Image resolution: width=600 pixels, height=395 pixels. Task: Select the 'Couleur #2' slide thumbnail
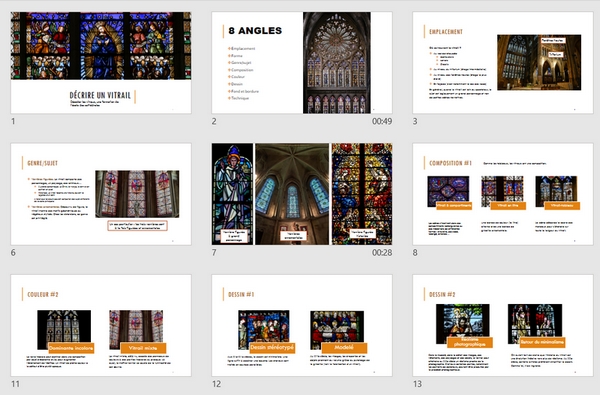(x=101, y=325)
